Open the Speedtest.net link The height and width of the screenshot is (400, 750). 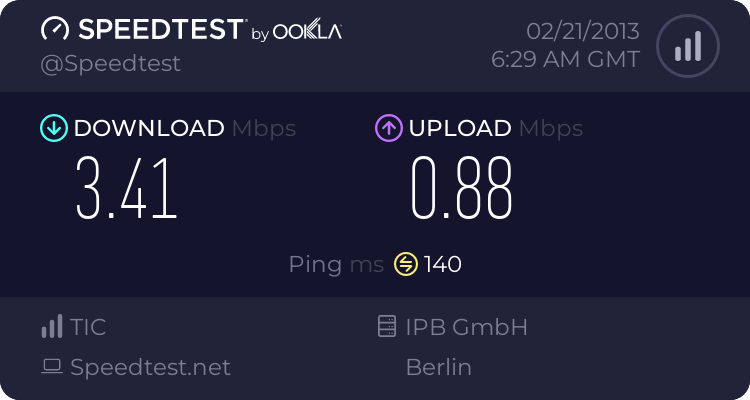(x=150, y=367)
